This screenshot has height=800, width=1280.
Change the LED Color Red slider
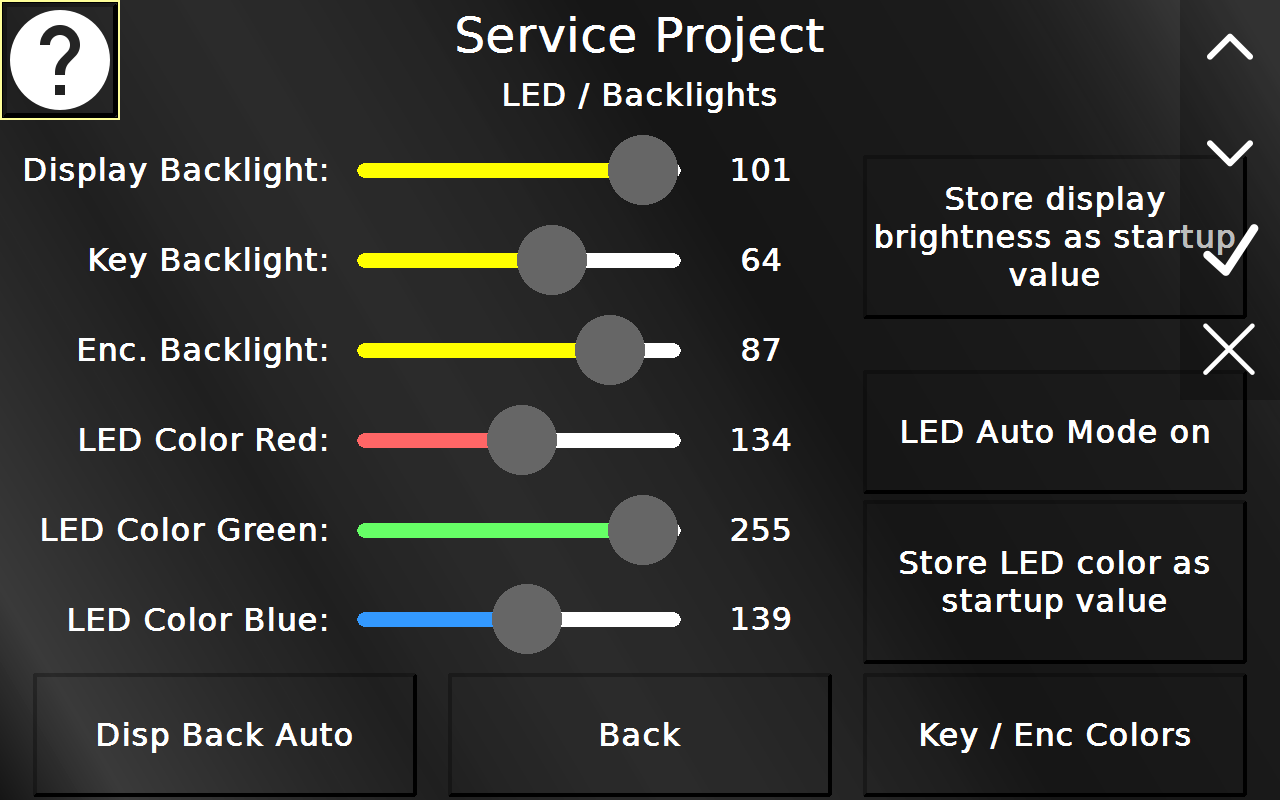[x=522, y=439]
